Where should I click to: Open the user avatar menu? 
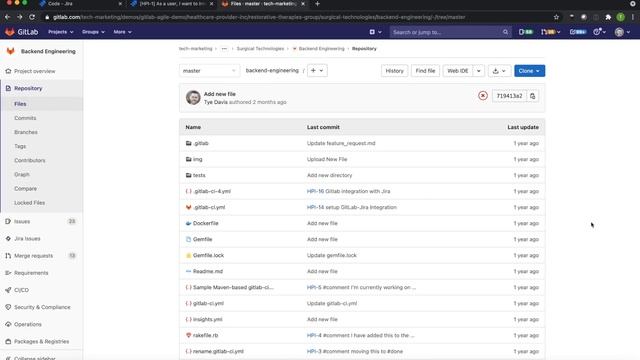(x=622, y=32)
